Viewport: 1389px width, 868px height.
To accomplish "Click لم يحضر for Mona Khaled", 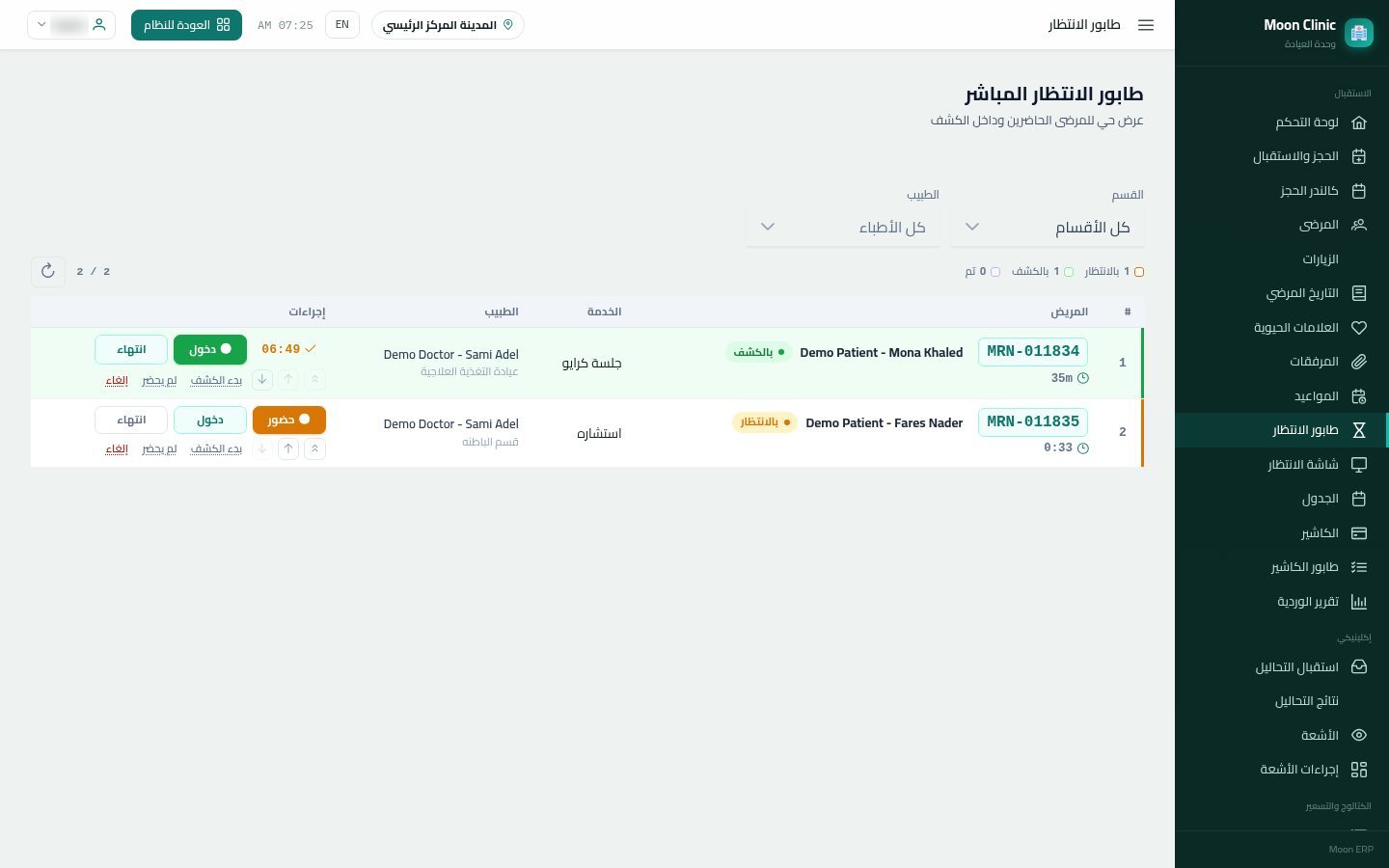I will pyautogui.click(x=159, y=381).
